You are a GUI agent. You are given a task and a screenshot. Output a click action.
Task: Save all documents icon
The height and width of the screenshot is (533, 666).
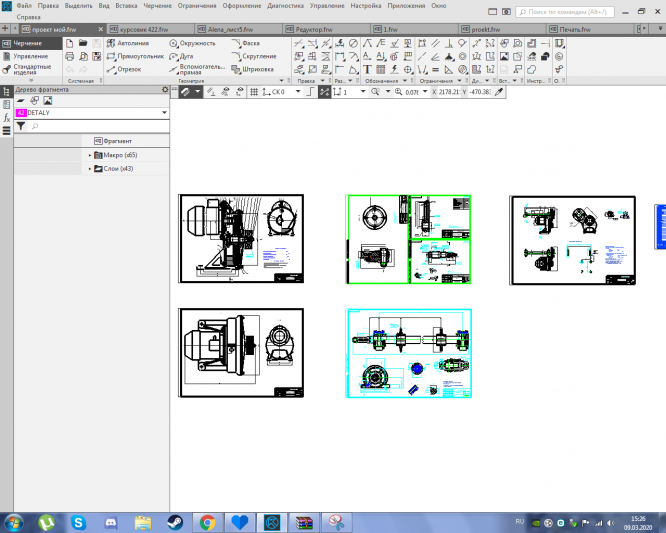click(x=97, y=56)
